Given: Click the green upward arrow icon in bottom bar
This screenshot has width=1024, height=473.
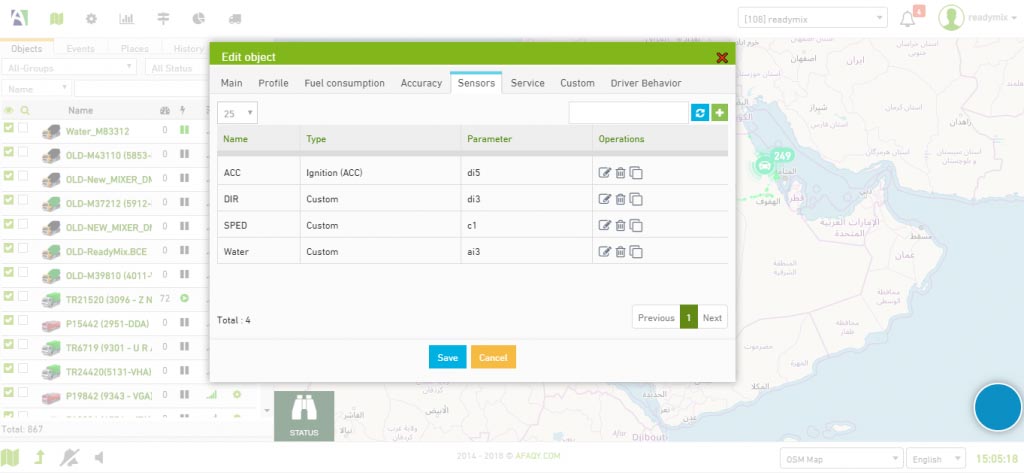Looking at the screenshot, I should click(x=40, y=457).
